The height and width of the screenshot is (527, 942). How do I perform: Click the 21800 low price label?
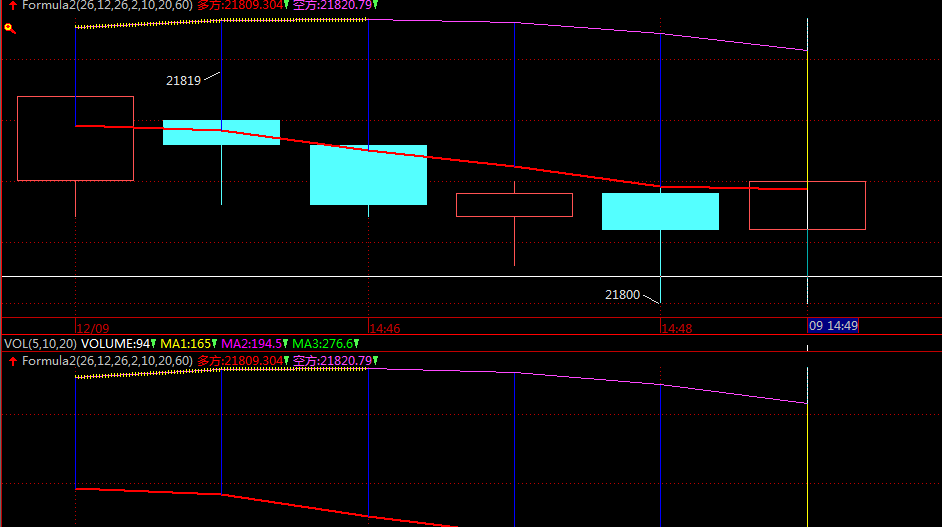click(x=622, y=294)
